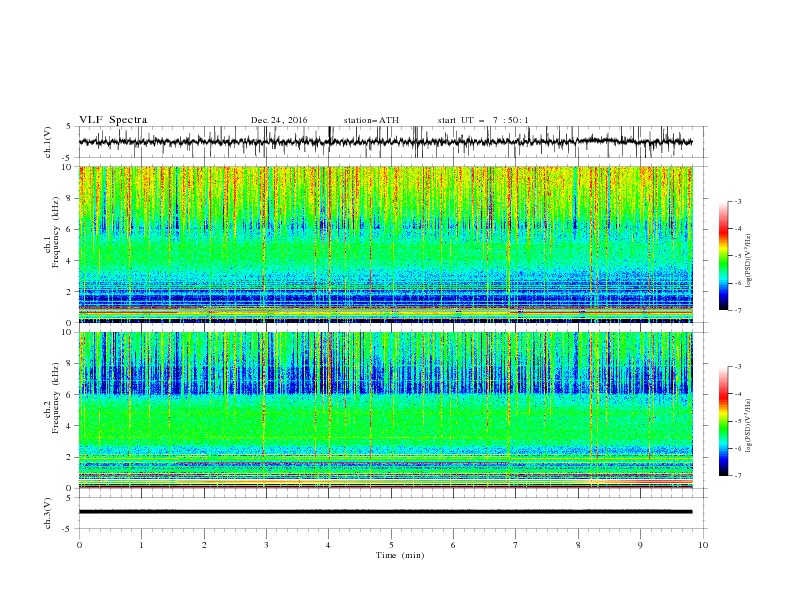This screenshot has height=612, width=792.
Task: Click time axis tick label '5'
Action: [391, 545]
